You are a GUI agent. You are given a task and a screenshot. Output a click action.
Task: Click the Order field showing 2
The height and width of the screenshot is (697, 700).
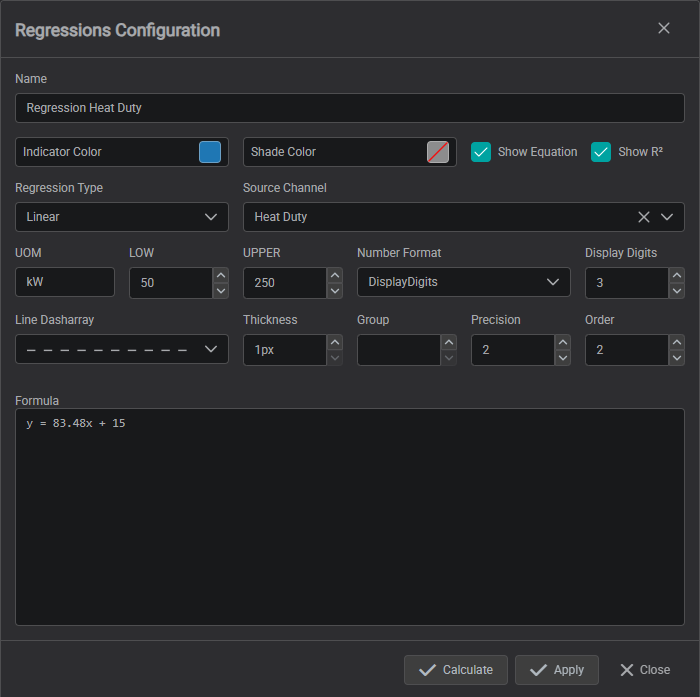tap(627, 350)
